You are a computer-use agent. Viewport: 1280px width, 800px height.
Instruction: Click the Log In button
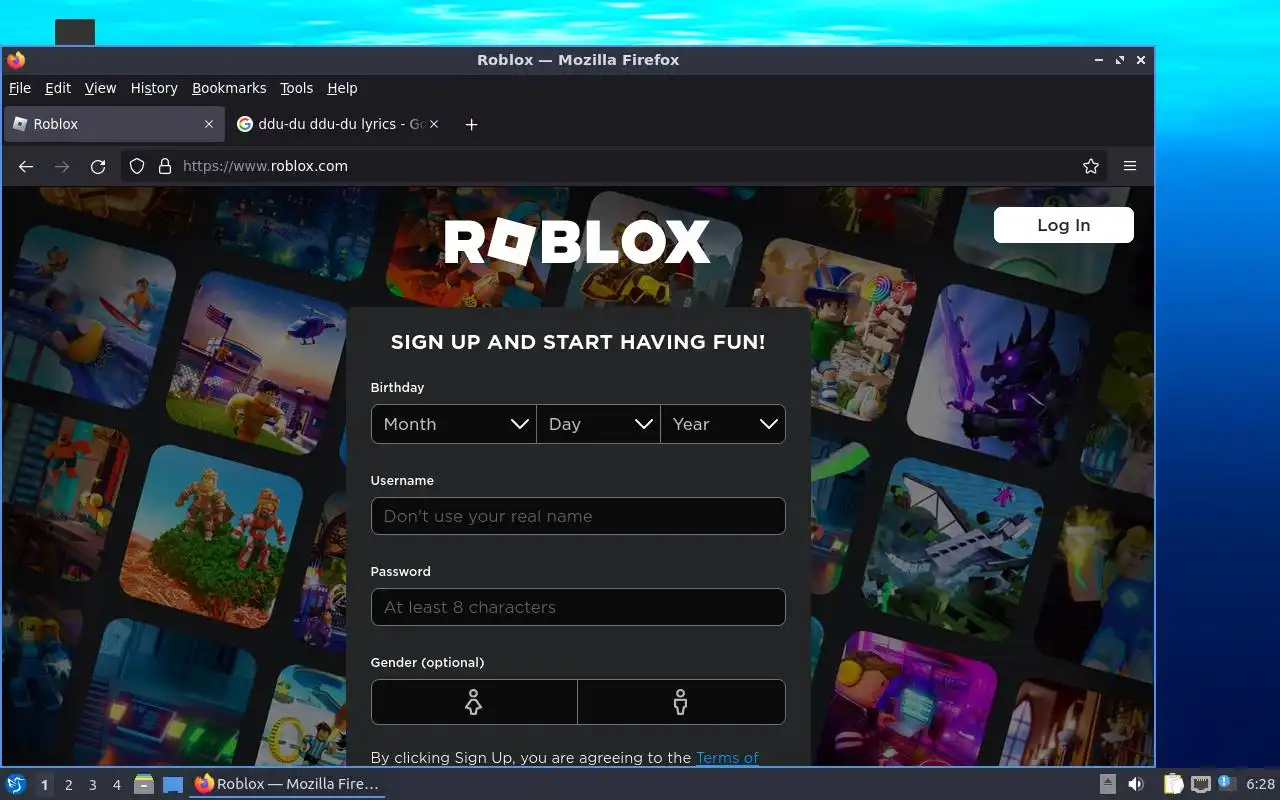pyautogui.click(x=1064, y=225)
